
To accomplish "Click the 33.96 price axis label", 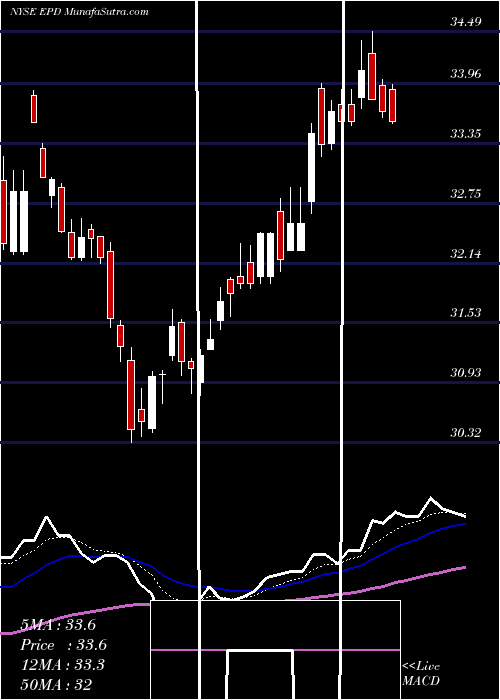I will tap(465, 73).
